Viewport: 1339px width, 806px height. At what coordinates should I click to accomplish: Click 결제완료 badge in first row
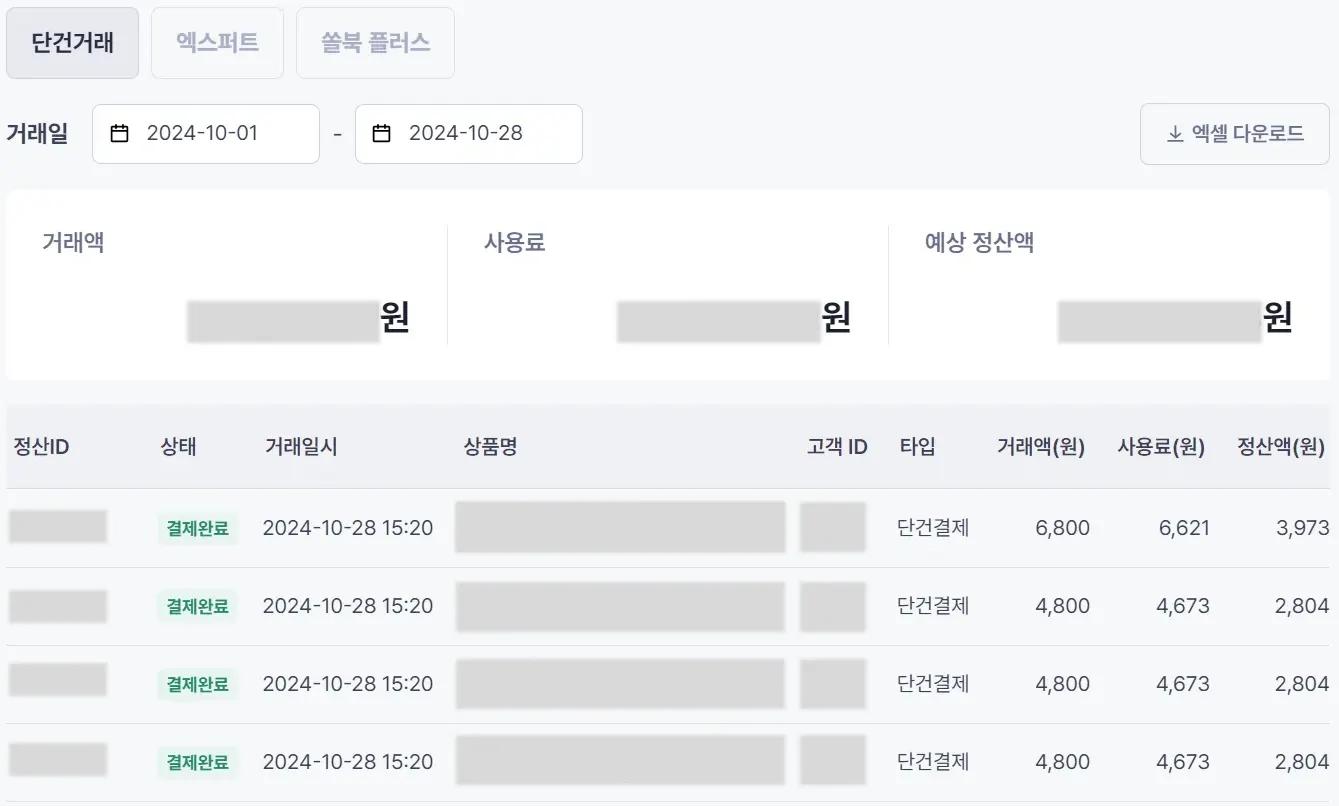[x=197, y=528]
